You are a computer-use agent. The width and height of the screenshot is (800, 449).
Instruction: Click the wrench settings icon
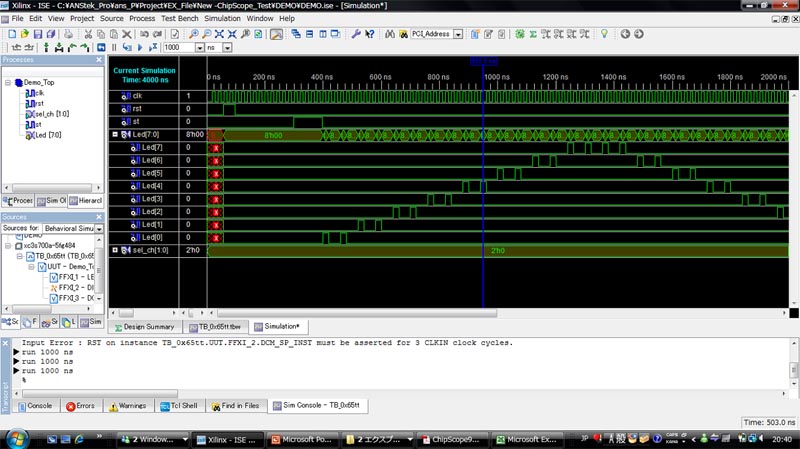click(x=356, y=34)
